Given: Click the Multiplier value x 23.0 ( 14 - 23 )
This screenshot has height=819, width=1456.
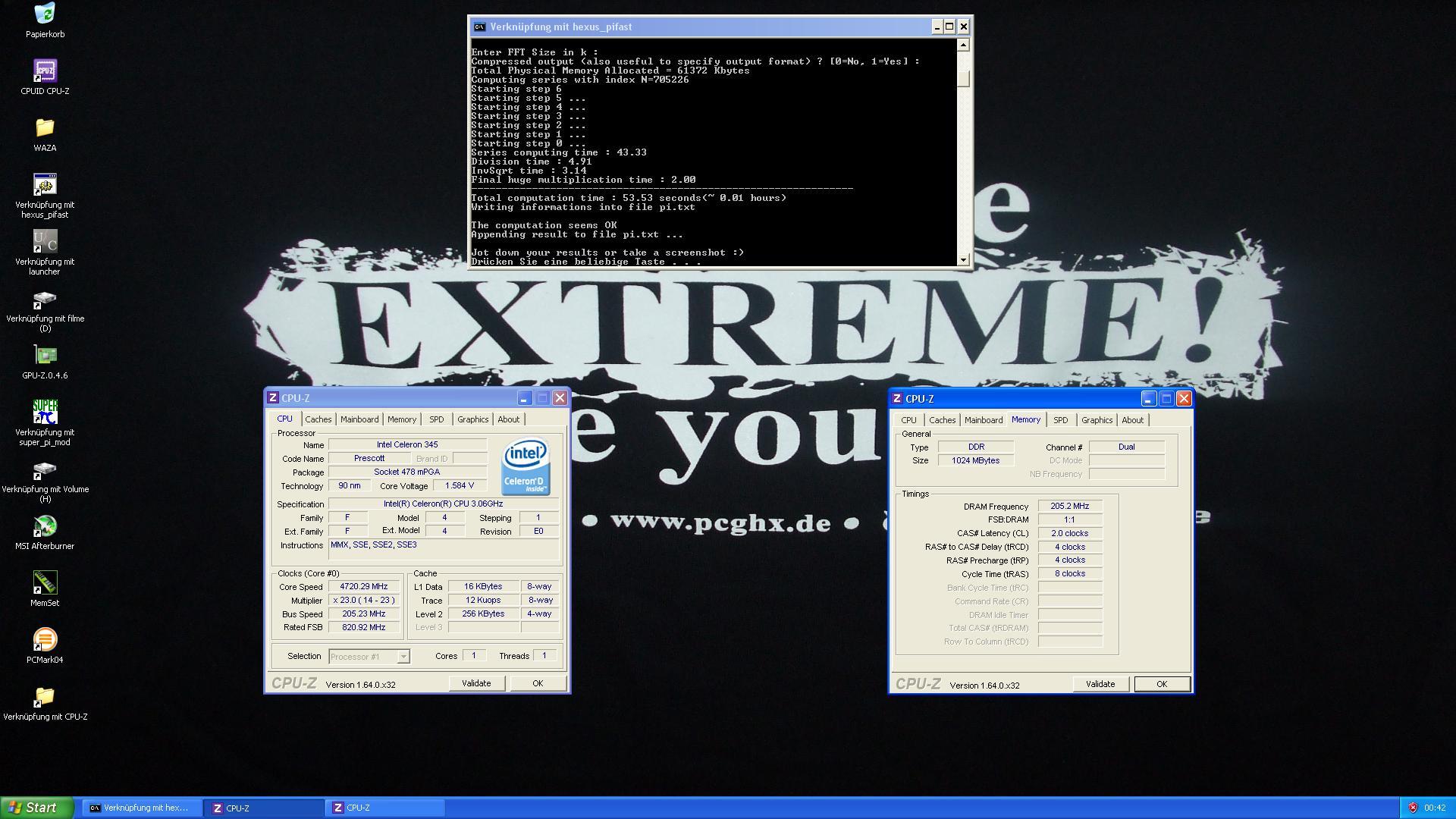Looking at the screenshot, I should click(x=364, y=600).
